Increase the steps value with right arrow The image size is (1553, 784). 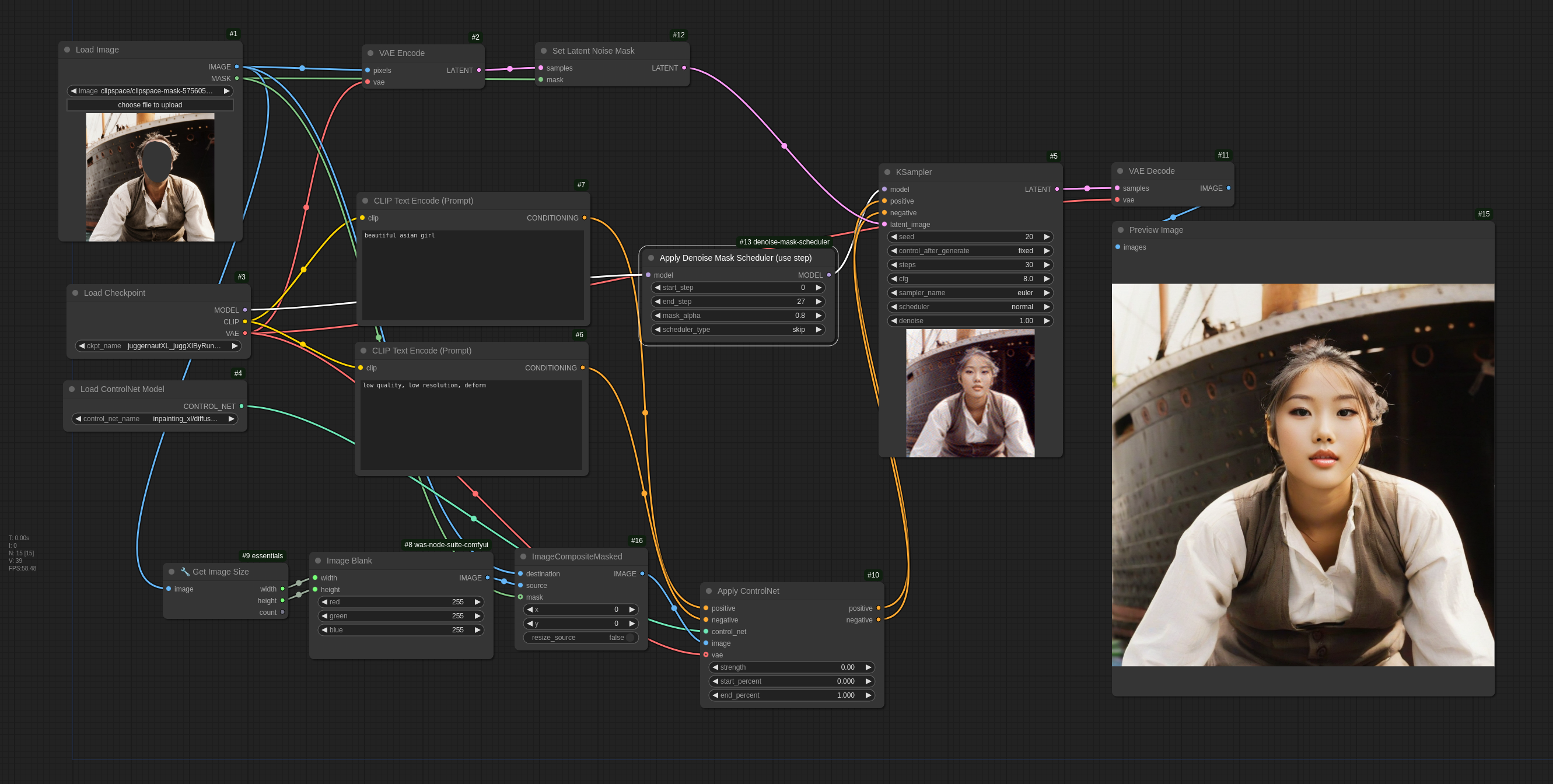(1047, 265)
